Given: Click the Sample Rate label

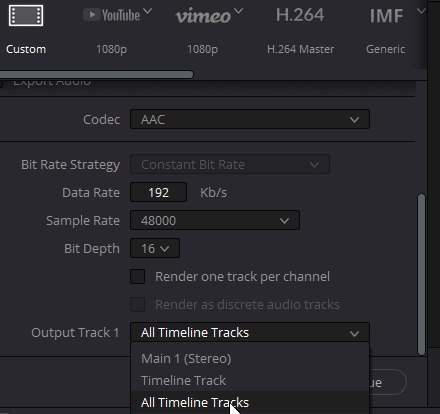Looking at the screenshot, I should coord(83,221).
